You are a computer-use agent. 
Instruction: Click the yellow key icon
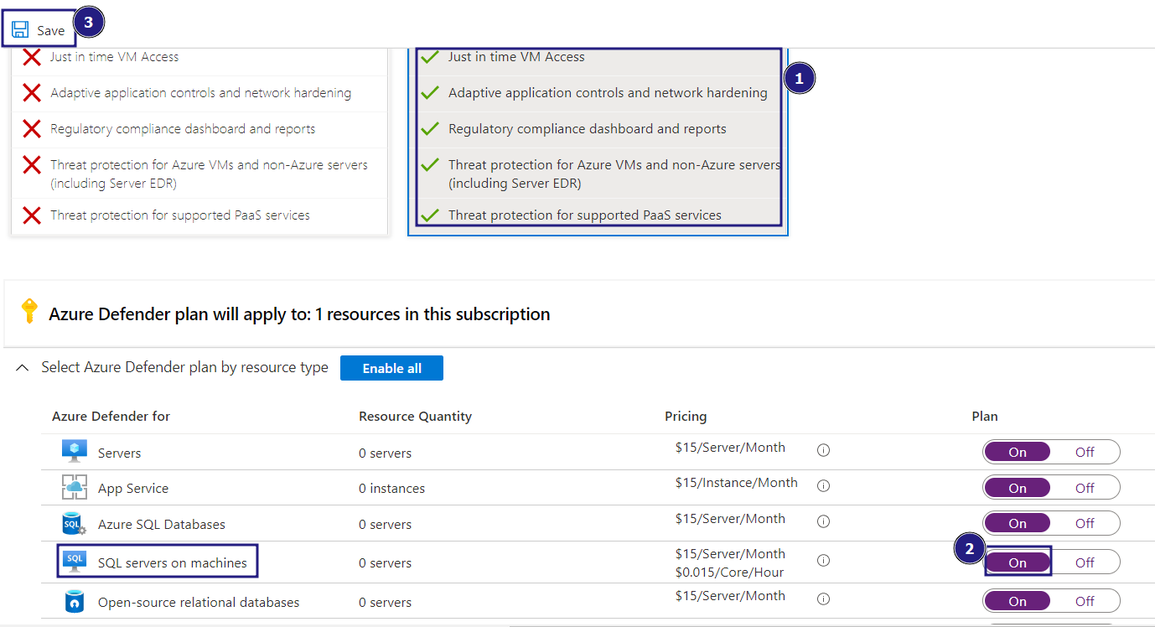[x=29, y=311]
